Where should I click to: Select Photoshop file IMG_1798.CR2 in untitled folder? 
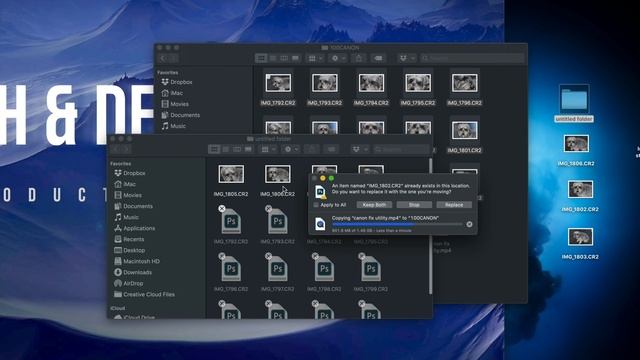click(324, 269)
